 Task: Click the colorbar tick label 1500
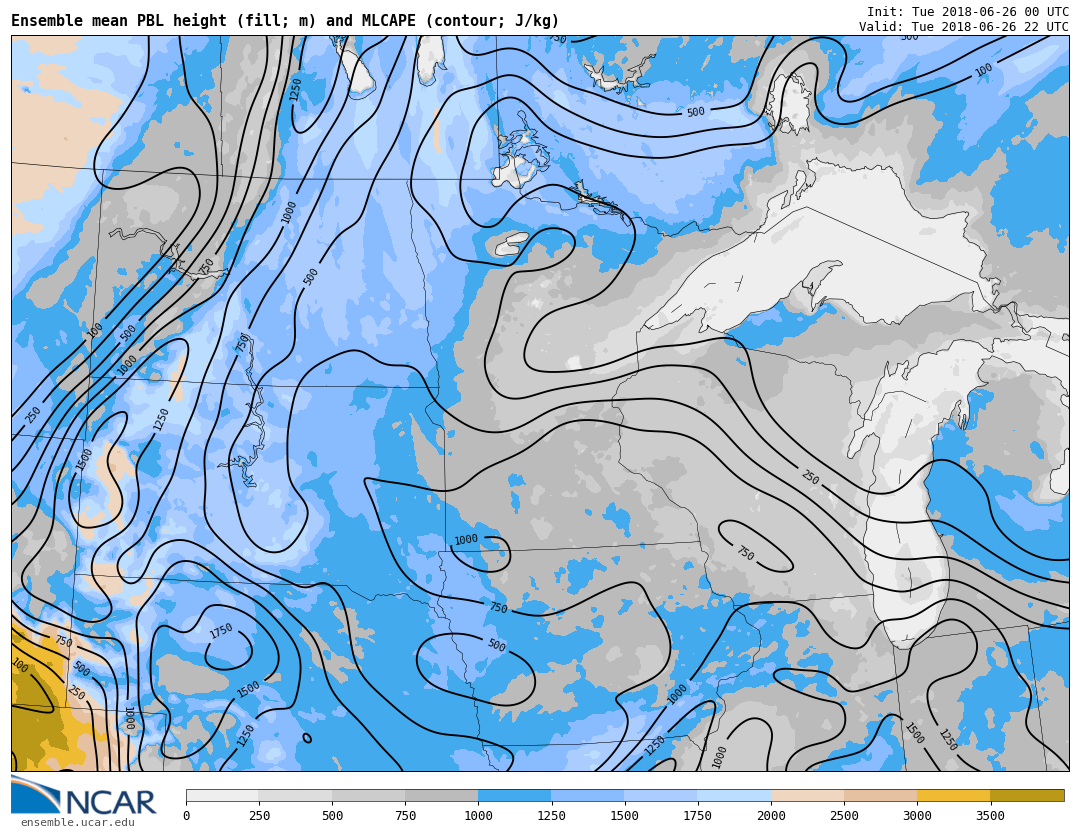click(x=625, y=816)
